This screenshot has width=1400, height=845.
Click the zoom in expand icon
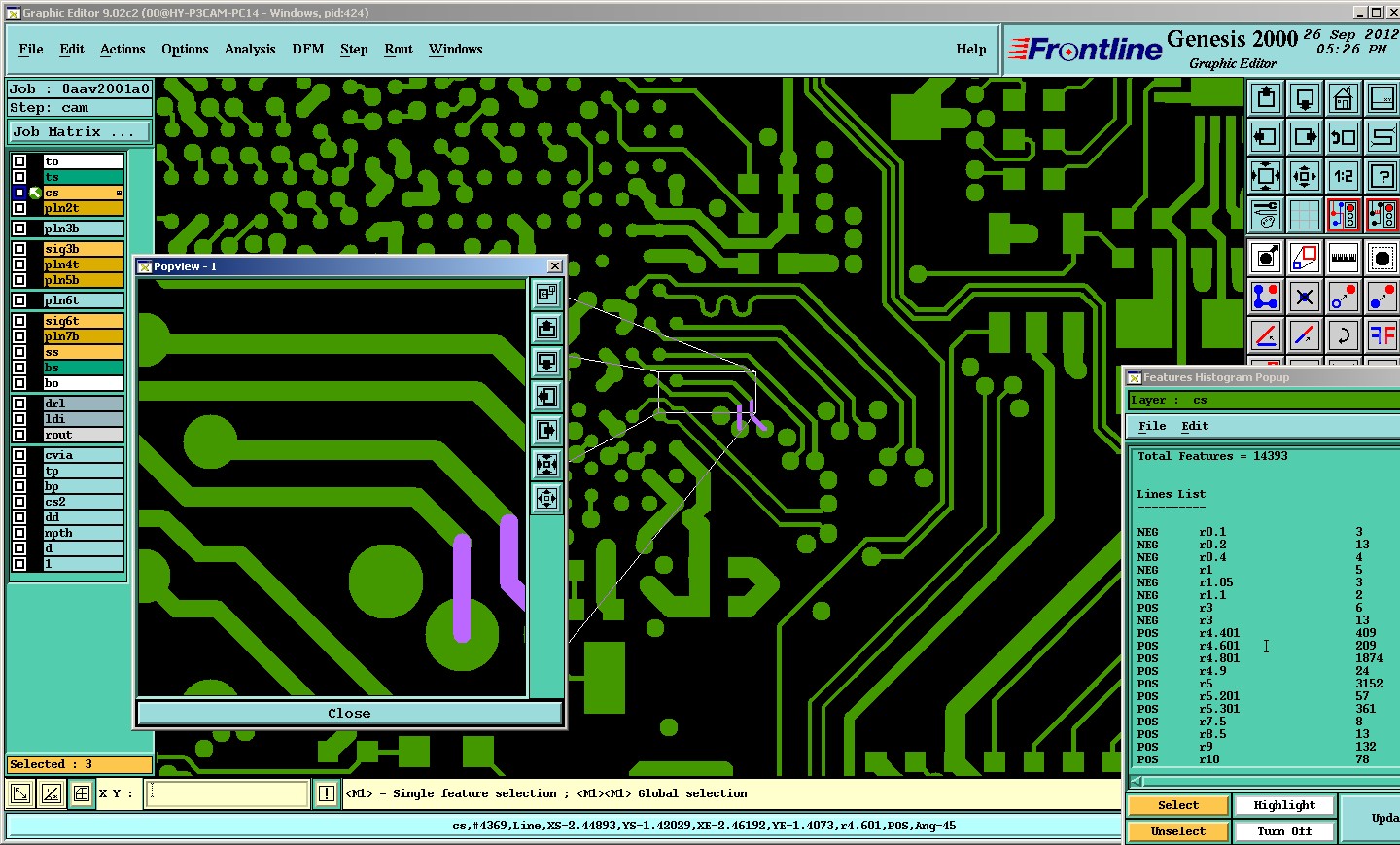[1266, 176]
